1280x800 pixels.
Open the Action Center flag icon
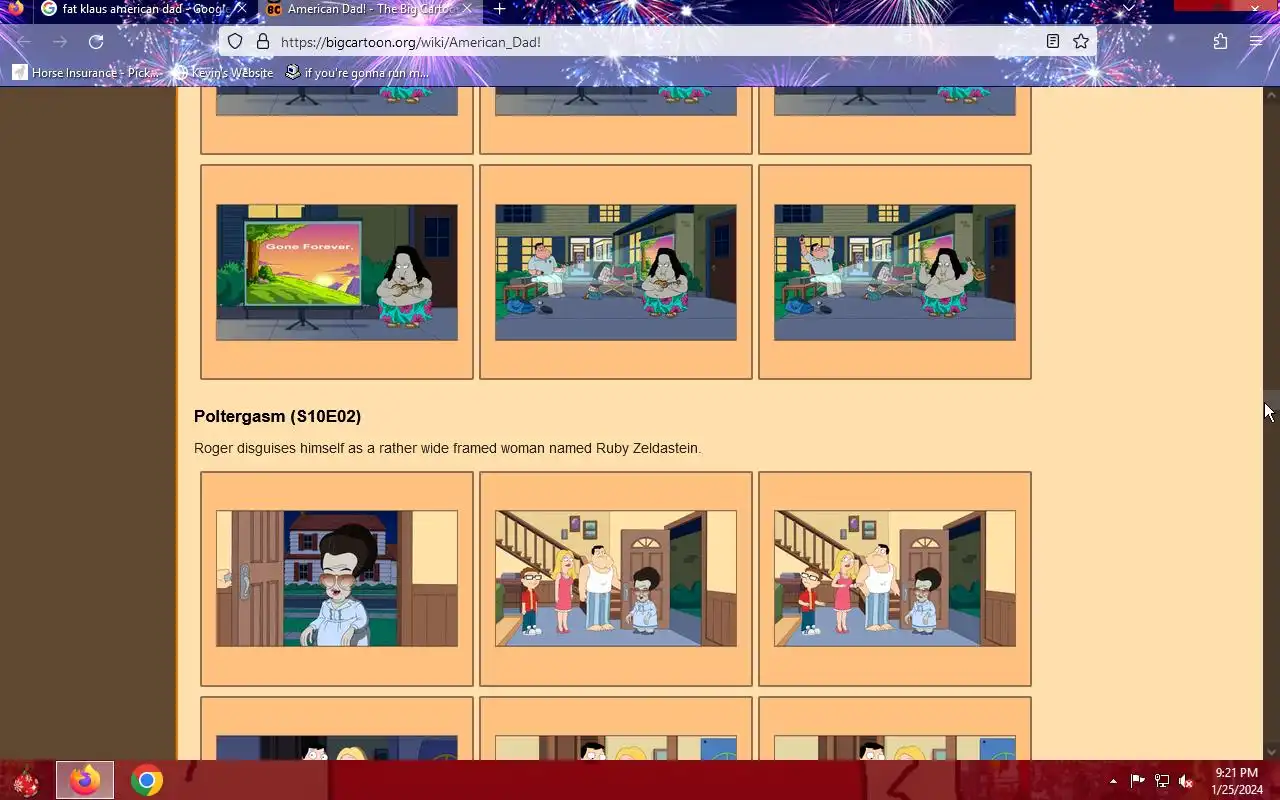pos(1137,781)
